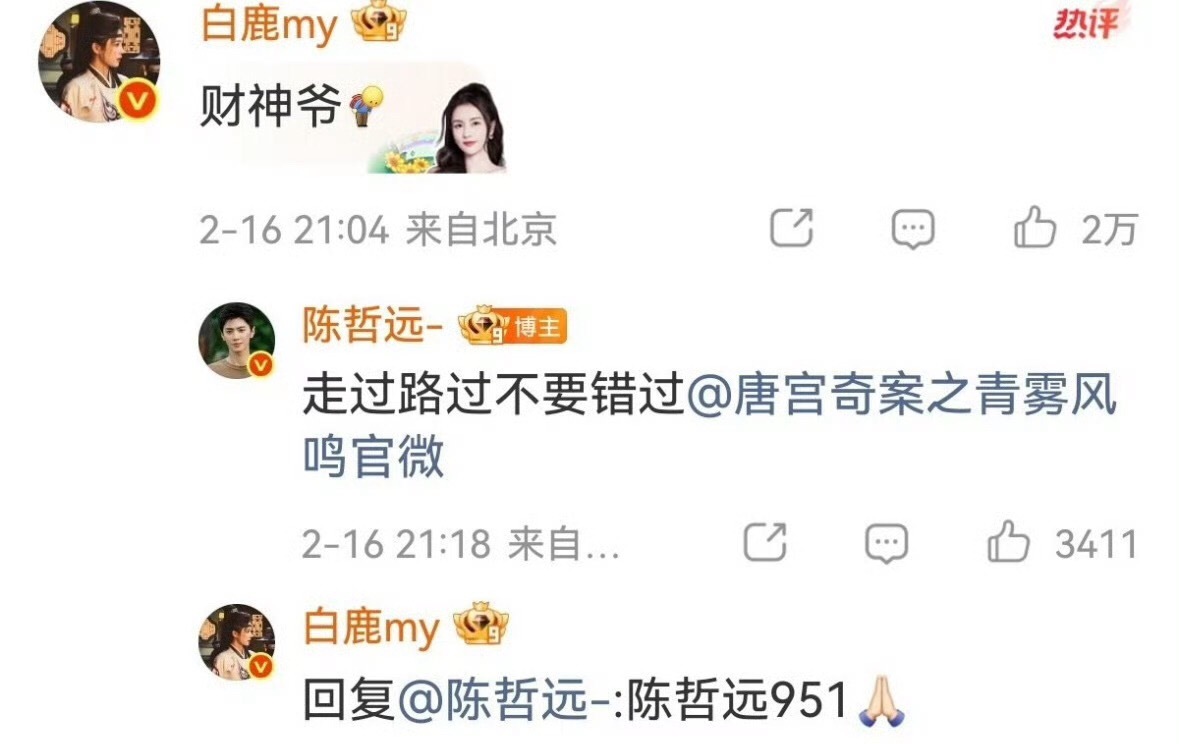Screen dimensions: 1179x744
Task: Reply to 陈哲远's comment via bubble icon
Action: tap(887, 543)
